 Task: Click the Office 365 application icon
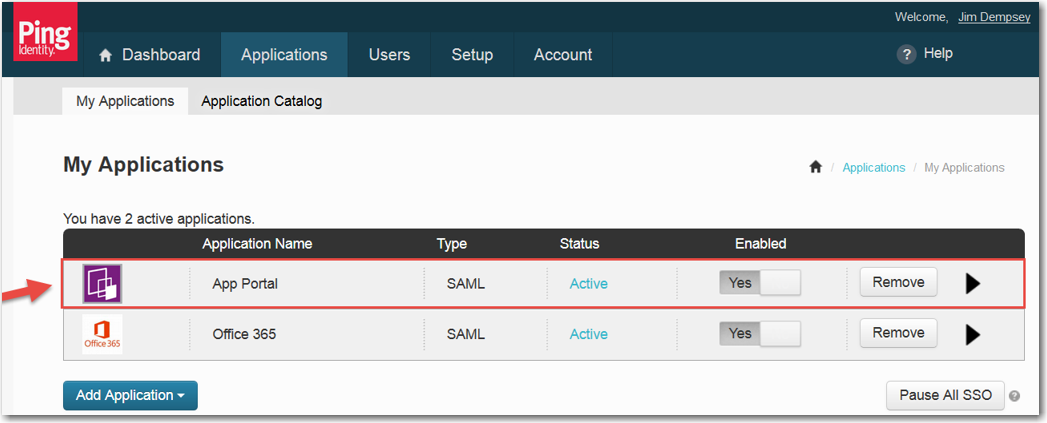(102, 334)
